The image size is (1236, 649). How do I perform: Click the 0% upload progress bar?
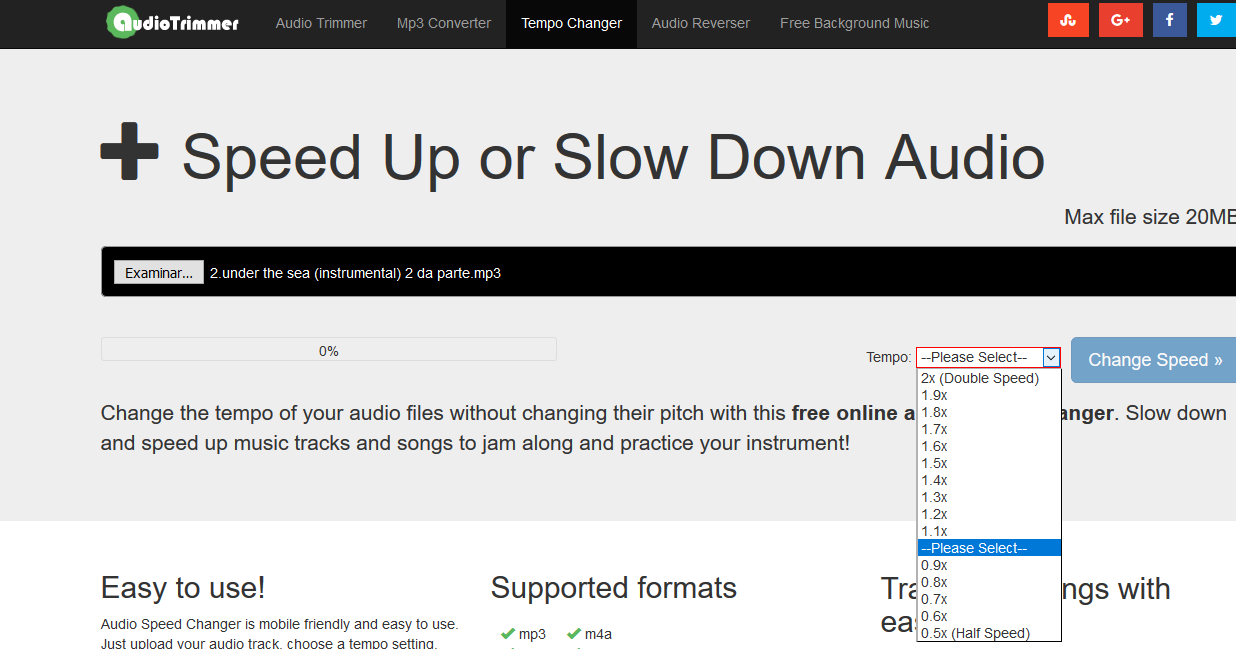click(x=328, y=350)
